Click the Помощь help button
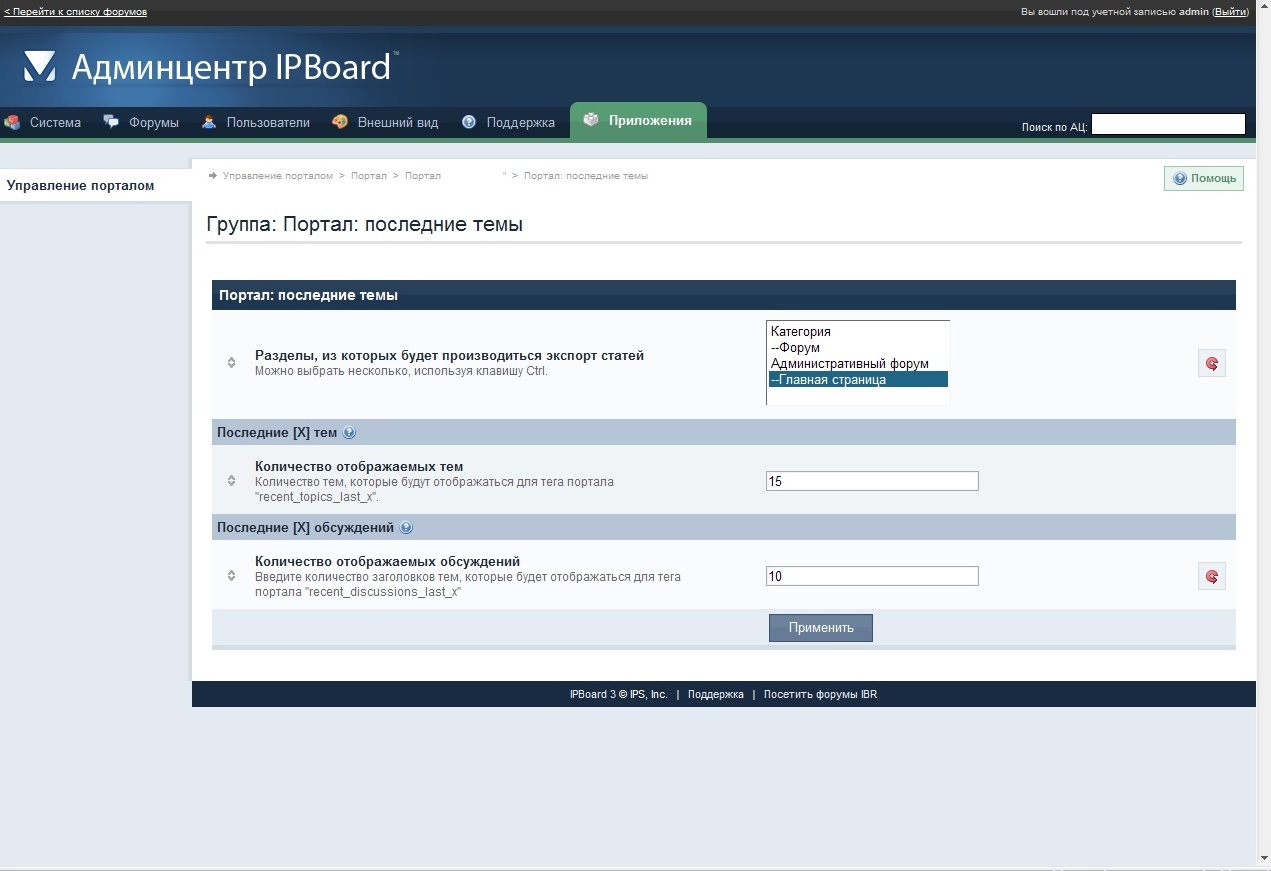The image size is (1271, 871). click(1204, 178)
